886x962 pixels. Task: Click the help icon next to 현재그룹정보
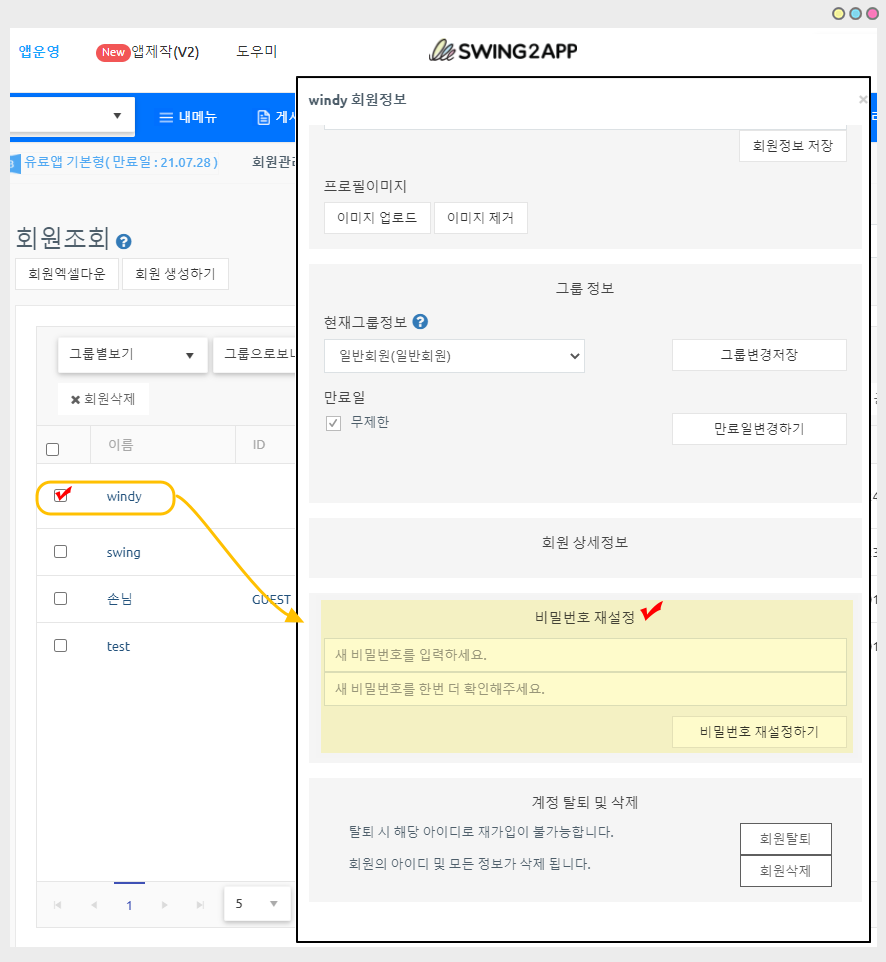420,322
